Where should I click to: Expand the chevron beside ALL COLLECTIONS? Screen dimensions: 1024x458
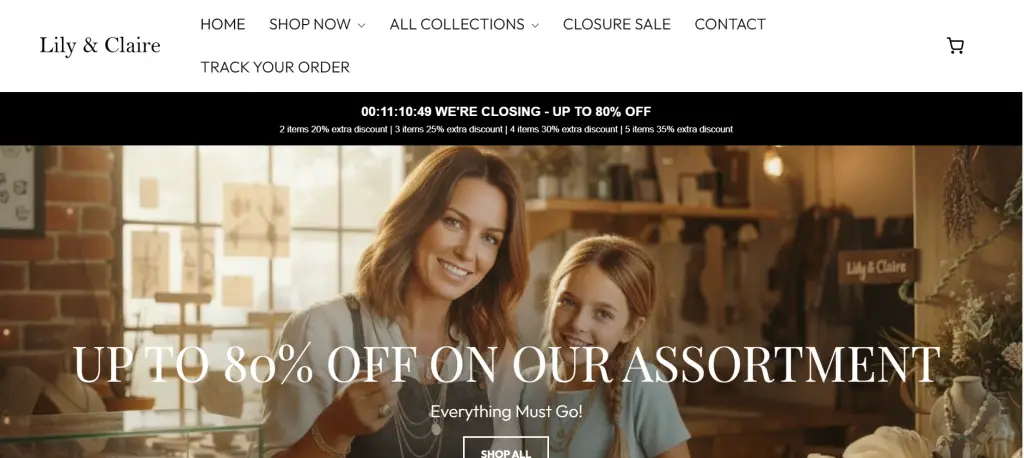(535, 25)
